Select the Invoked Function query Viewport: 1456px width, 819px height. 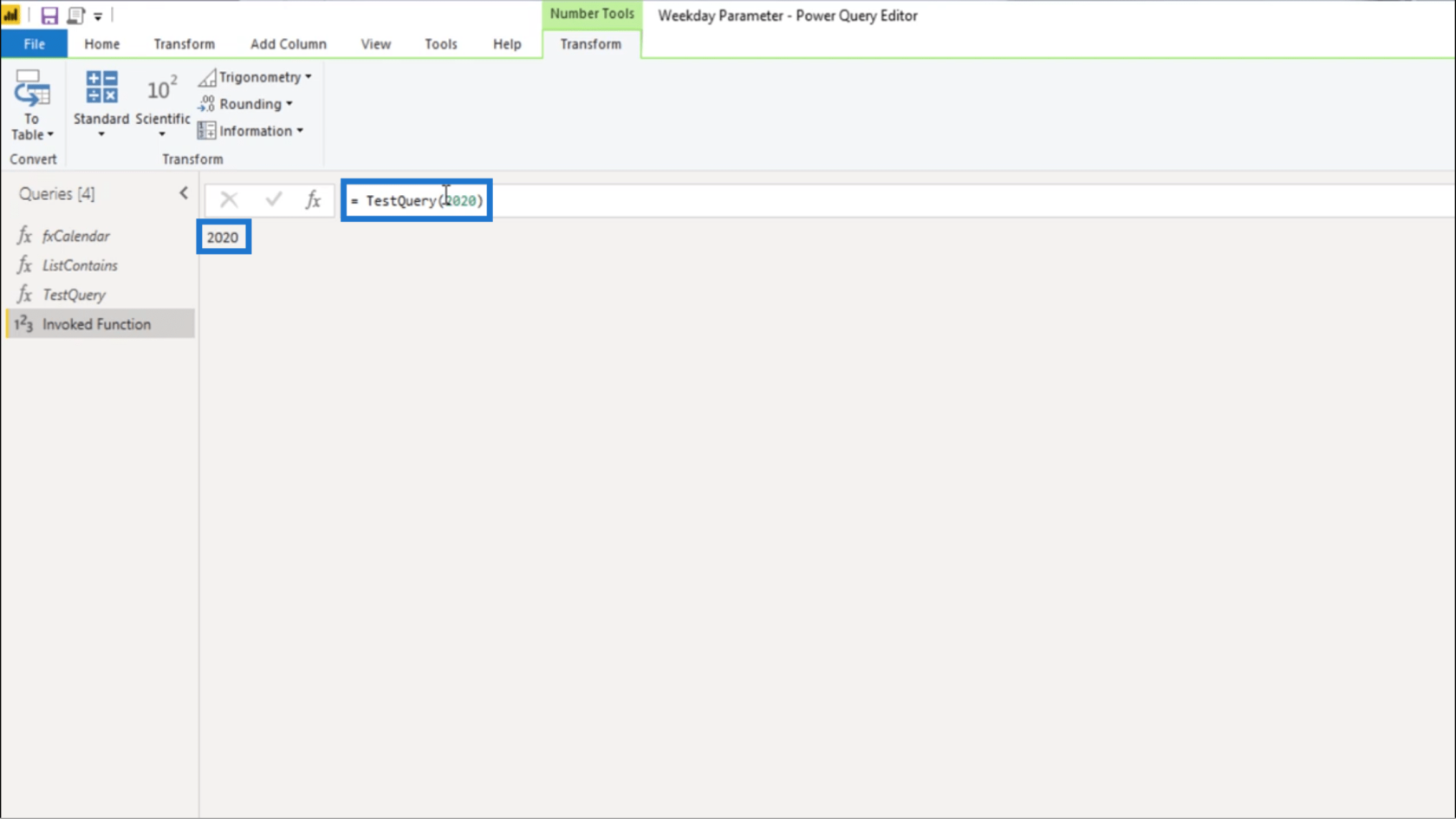[100, 324]
